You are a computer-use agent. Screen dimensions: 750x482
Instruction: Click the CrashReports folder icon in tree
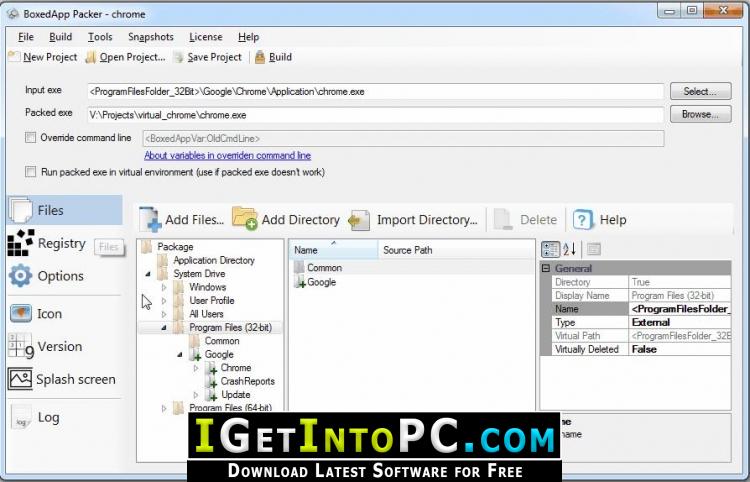tap(210, 381)
